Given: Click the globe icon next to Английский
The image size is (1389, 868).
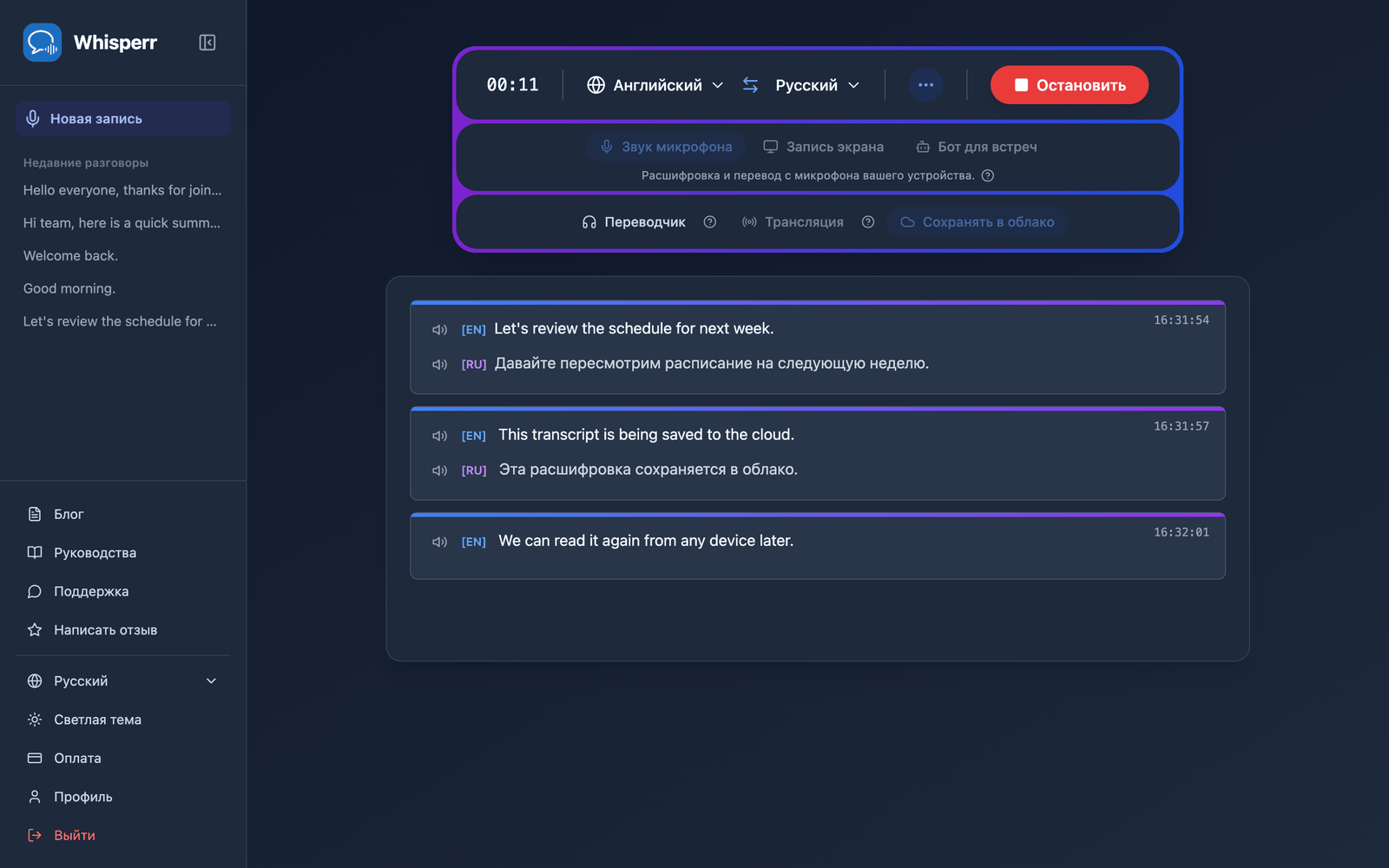Looking at the screenshot, I should [x=596, y=85].
